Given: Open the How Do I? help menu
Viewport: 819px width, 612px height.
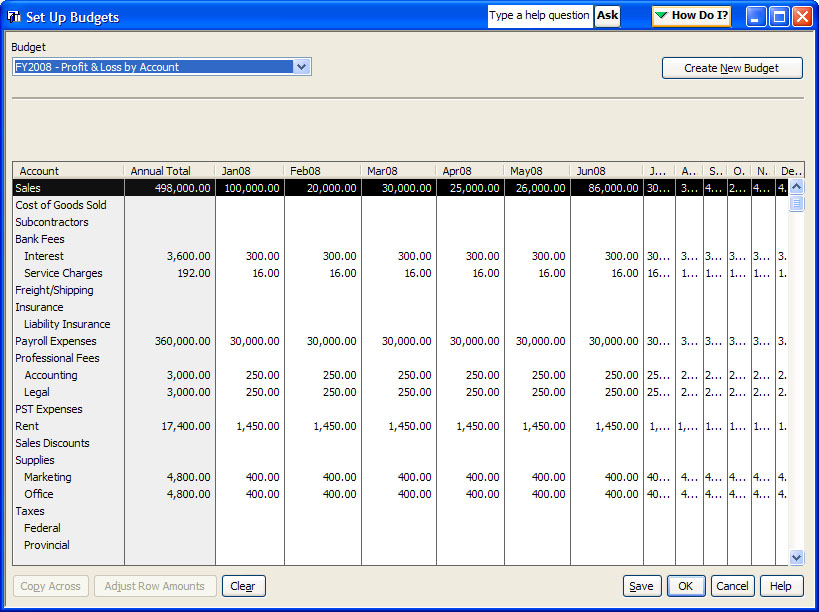Looking at the screenshot, I should tap(691, 16).
